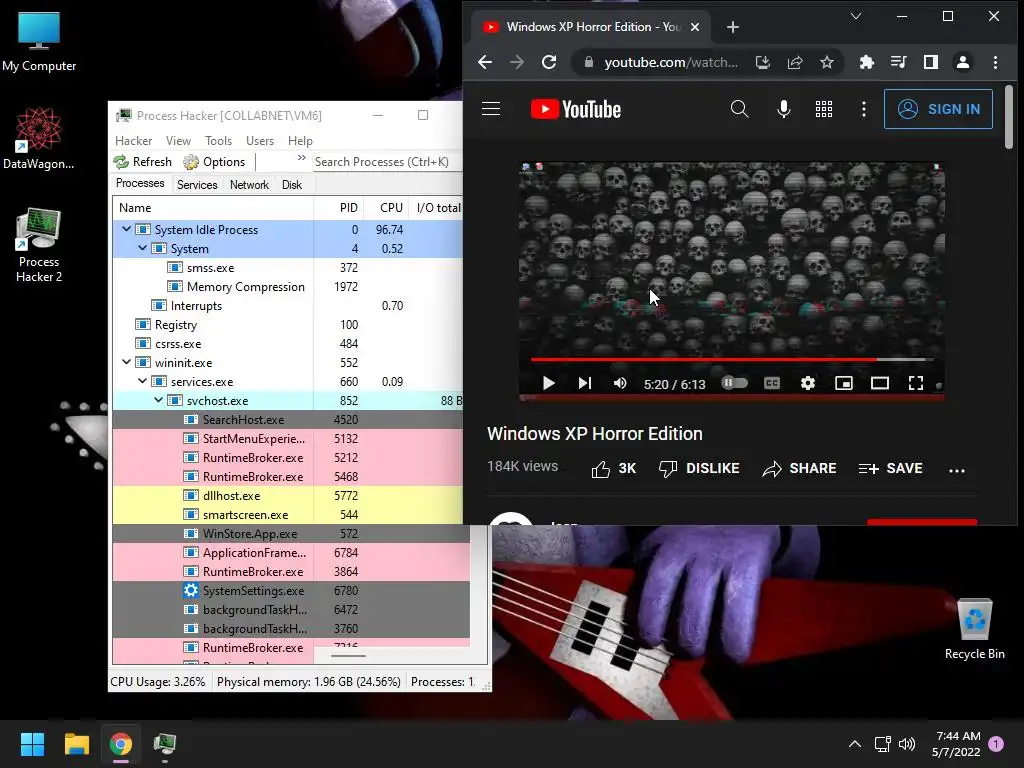
Task: Select the smartscreen.exe process row
Action: [287, 515]
